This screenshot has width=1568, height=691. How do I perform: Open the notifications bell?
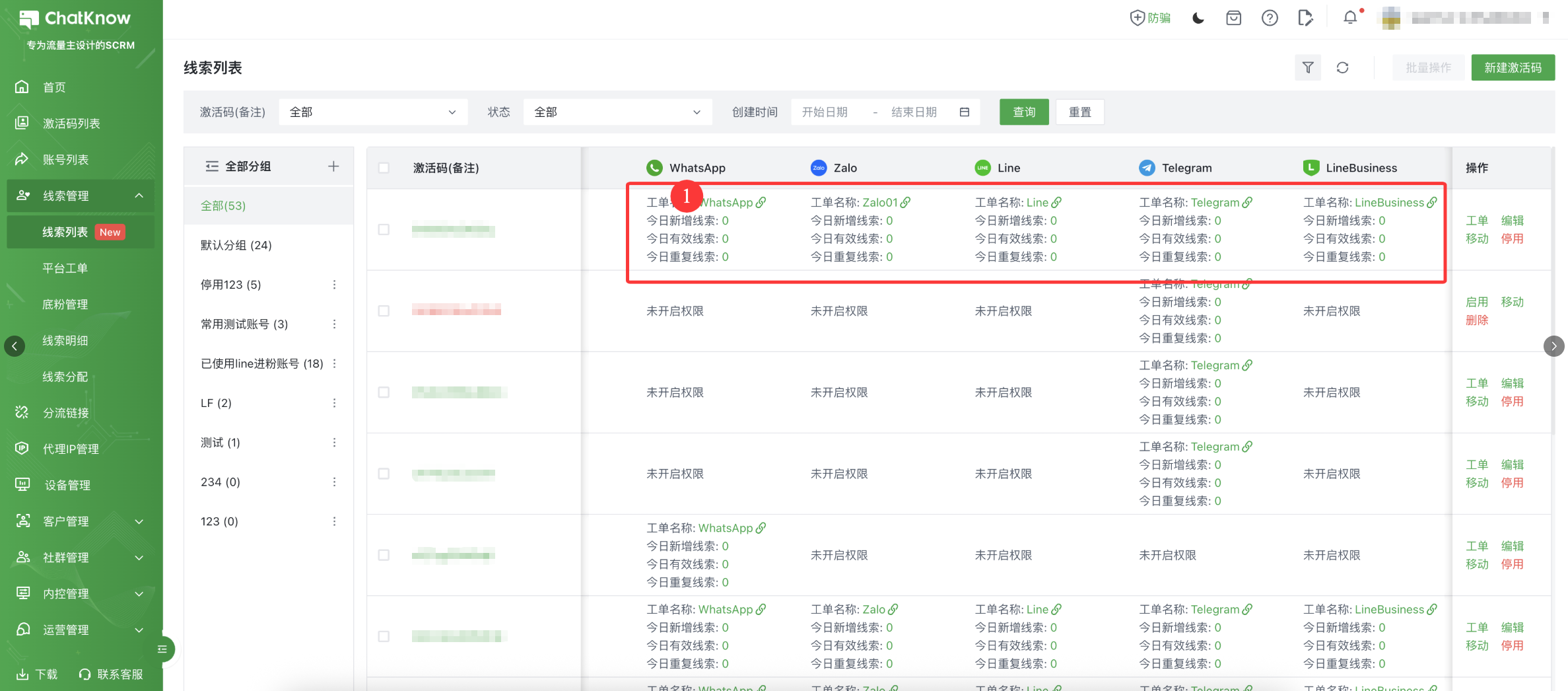pos(1350,18)
